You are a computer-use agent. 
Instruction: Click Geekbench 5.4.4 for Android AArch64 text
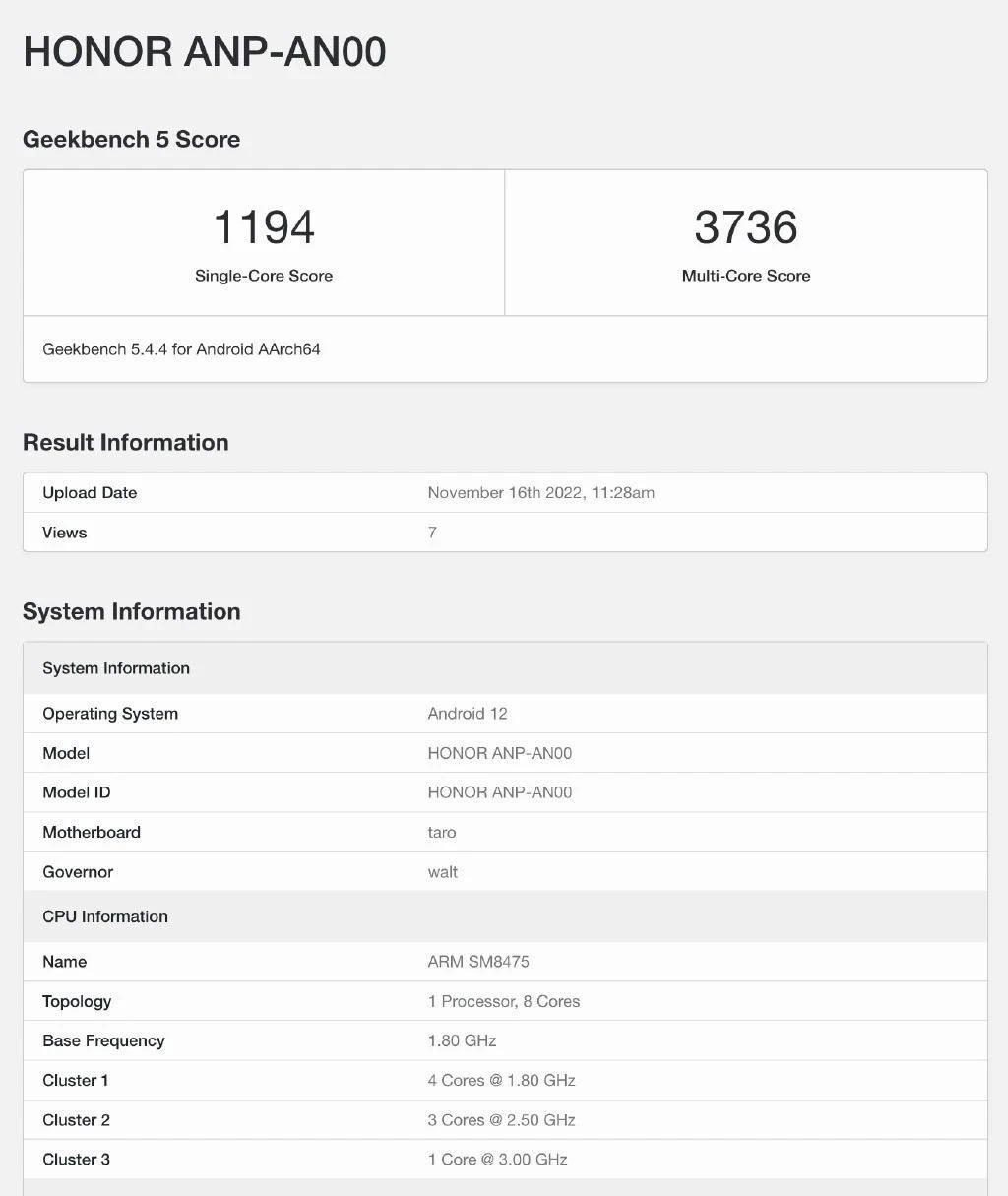click(x=181, y=349)
